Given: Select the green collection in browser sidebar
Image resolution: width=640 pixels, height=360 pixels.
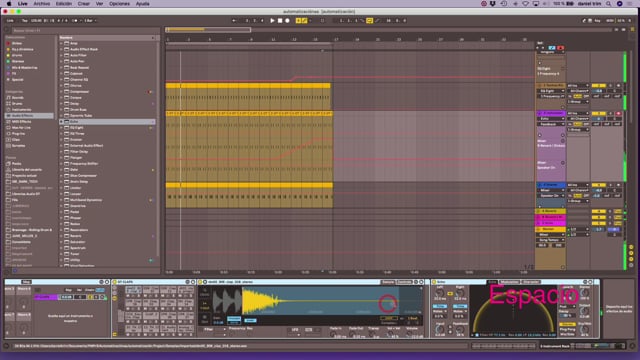Looking at the screenshot, I should coord(17,61).
